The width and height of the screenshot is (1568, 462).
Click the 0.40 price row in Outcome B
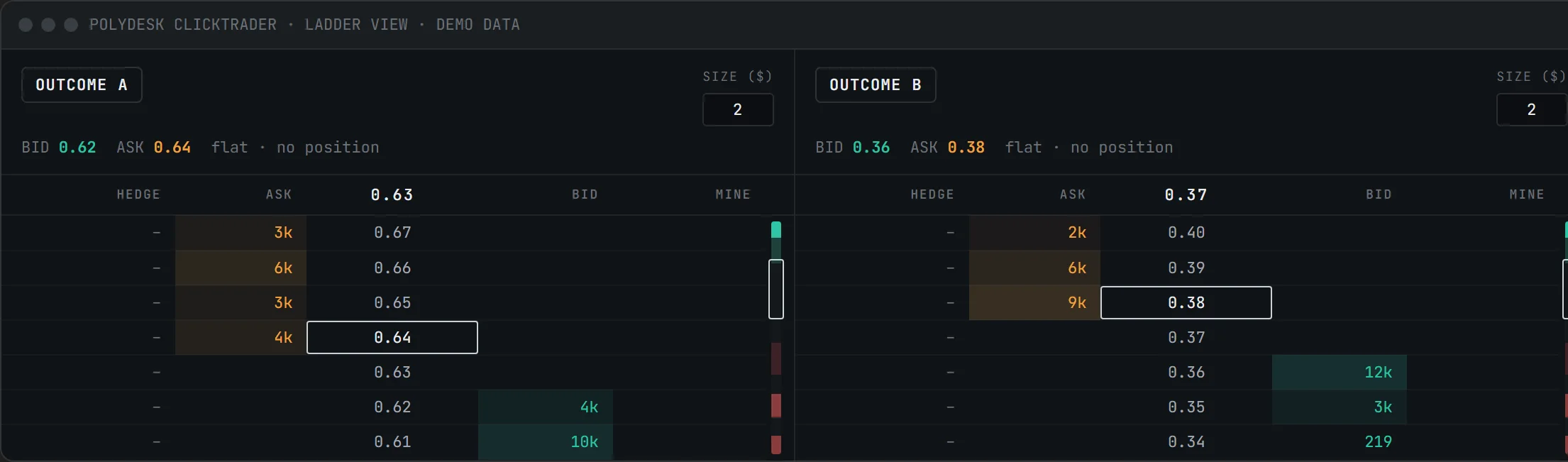click(1186, 233)
